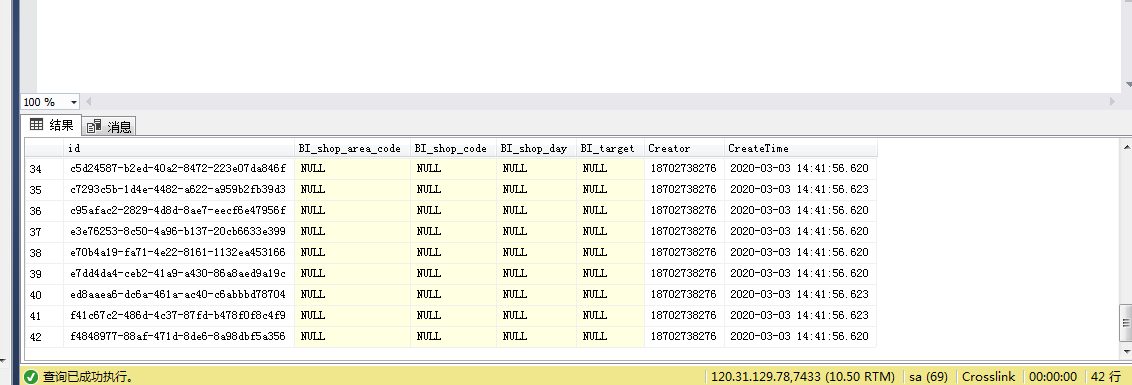Click the NULL BI_target cell in row 38

(x=610, y=253)
